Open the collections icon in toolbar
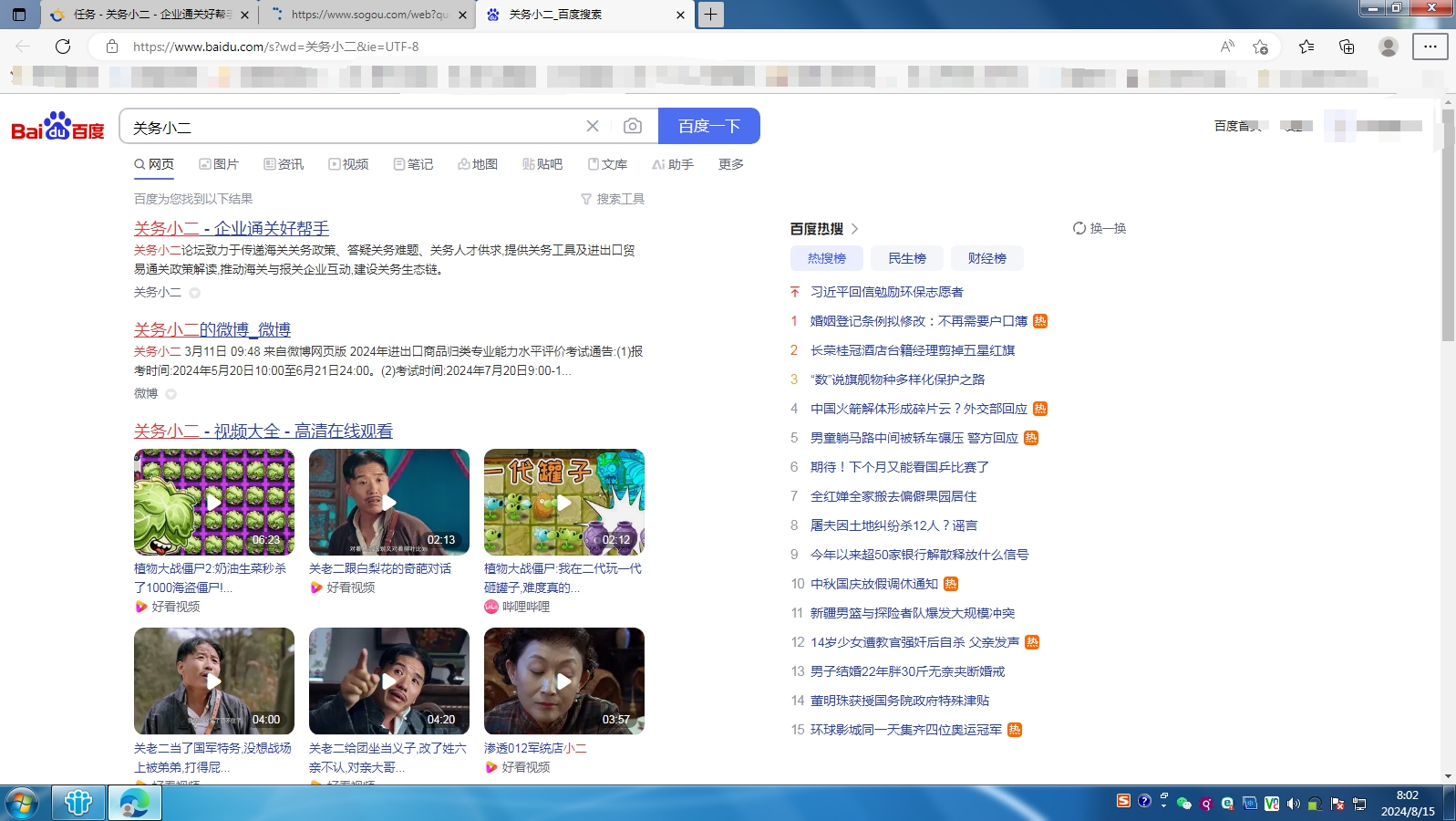This screenshot has width=1456, height=821. (x=1347, y=47)
